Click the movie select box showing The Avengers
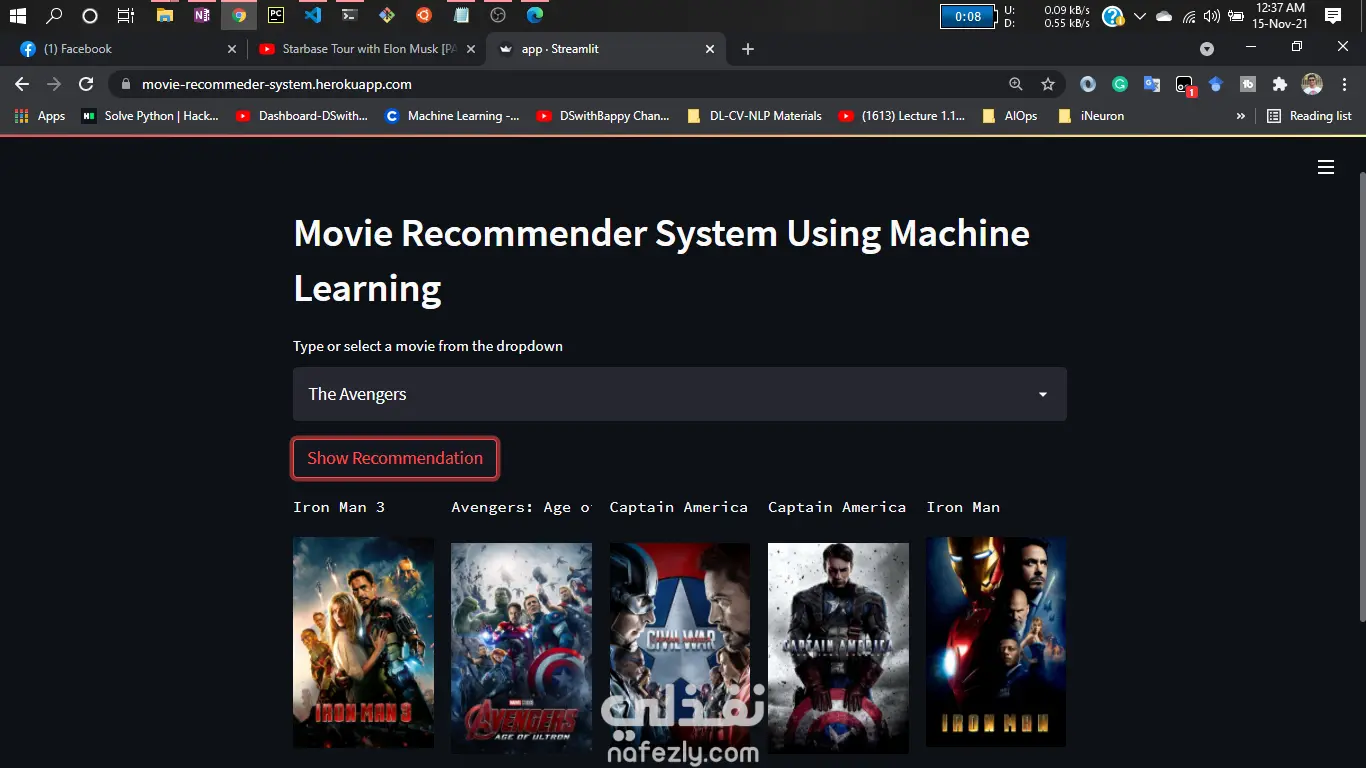Image resolution: width=1366 pixels, height=768 pixels. [680, 394]
